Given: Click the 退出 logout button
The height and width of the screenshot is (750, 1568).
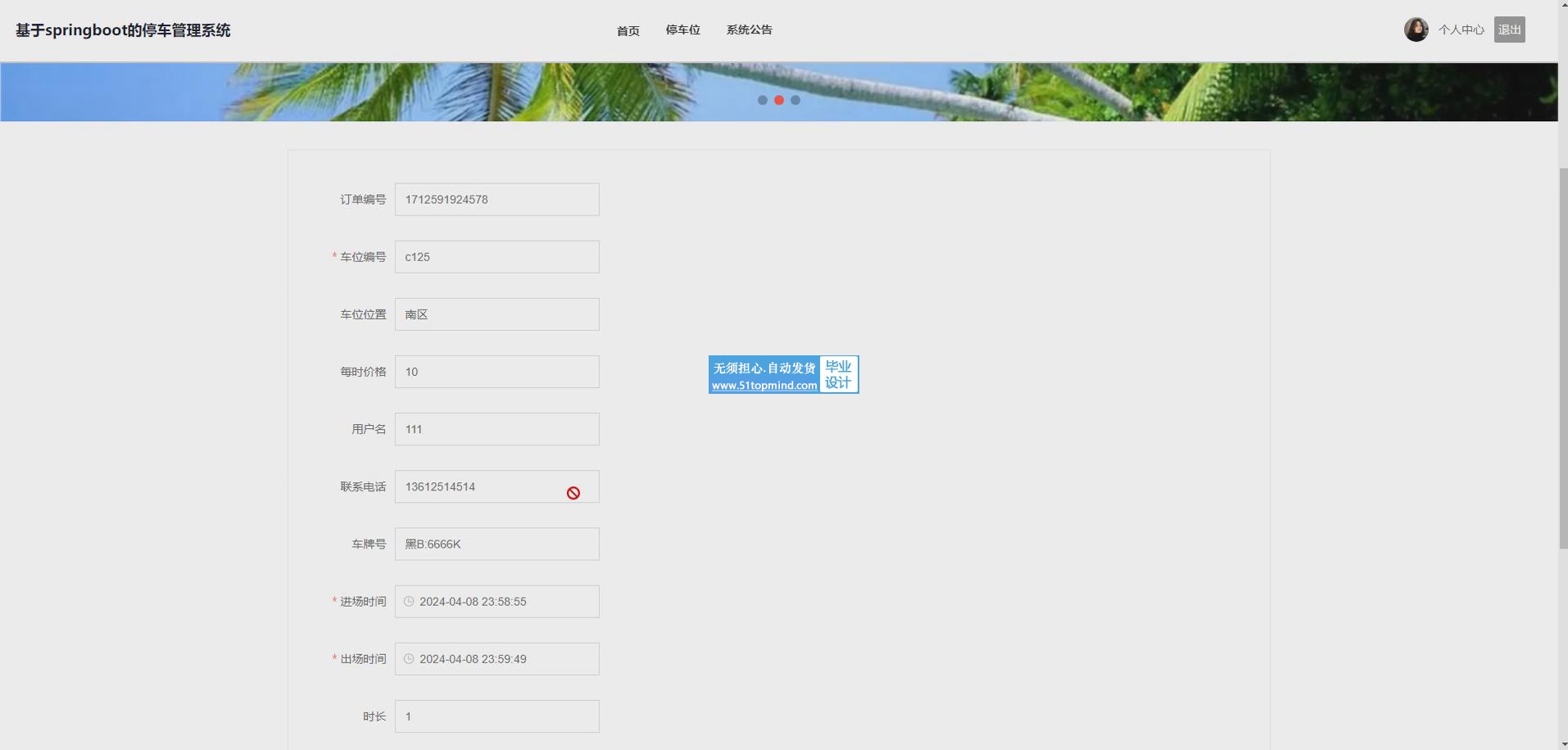Looking at the screenshot, I should 1509,29.
